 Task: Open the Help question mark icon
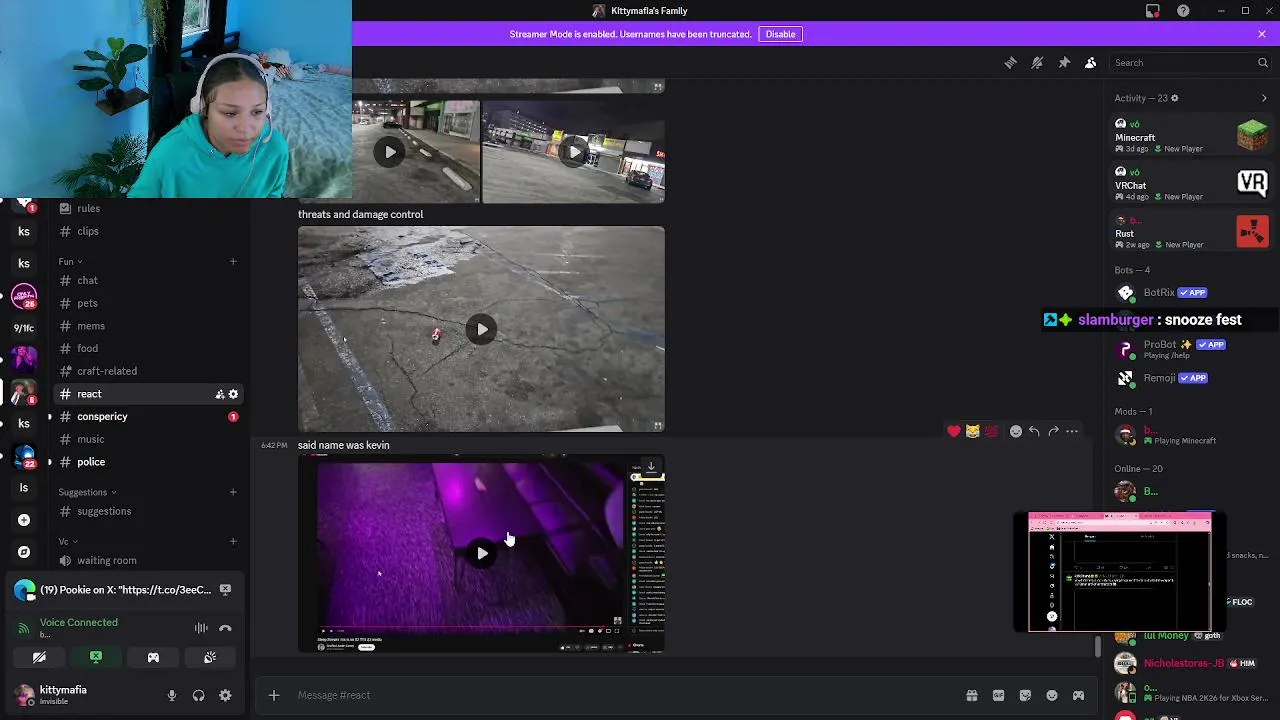1183,11
